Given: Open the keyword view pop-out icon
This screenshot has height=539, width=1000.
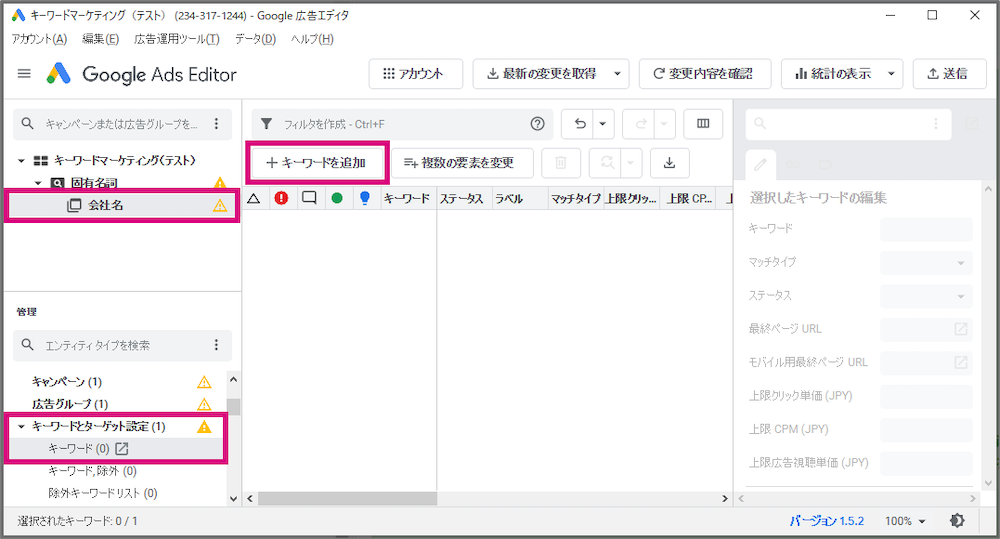Looking at the screenshot, I should [122, 449].
